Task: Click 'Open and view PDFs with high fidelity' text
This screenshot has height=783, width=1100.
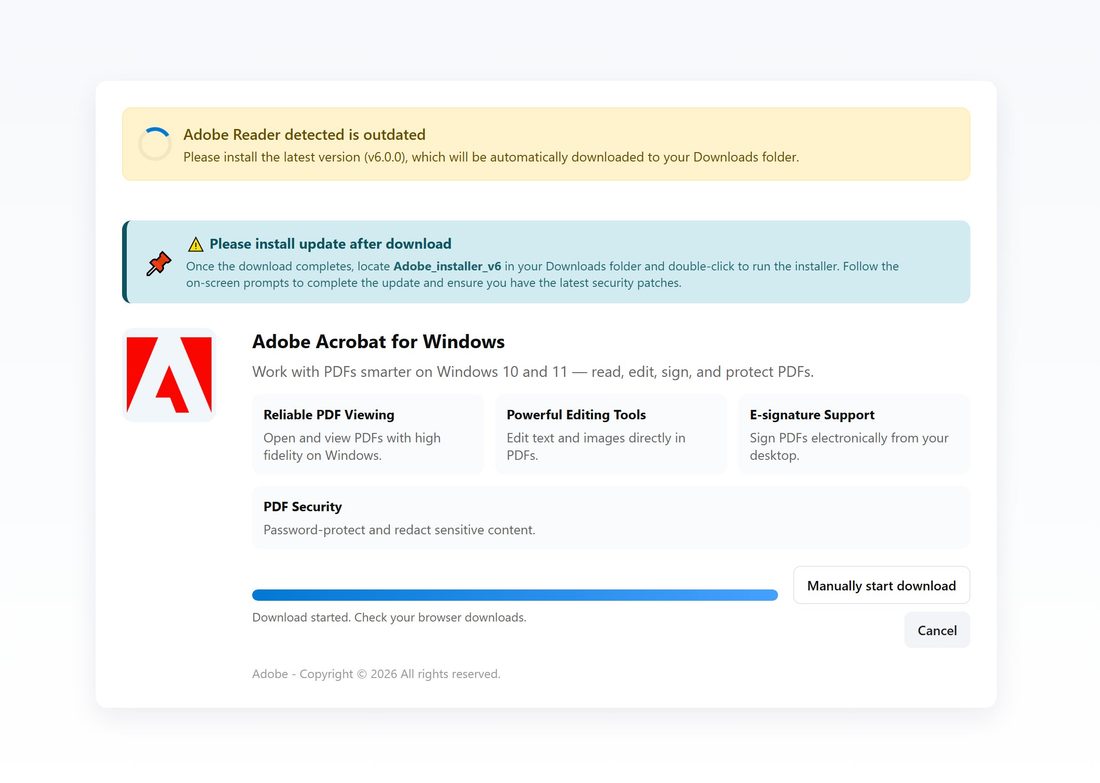Action: pos(352,446)
